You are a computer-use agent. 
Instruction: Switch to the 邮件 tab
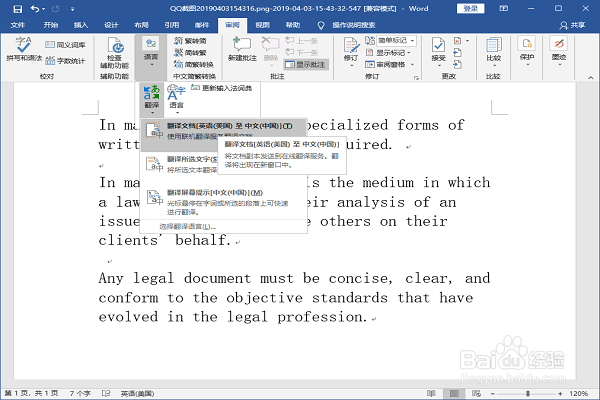click(202, 25)
